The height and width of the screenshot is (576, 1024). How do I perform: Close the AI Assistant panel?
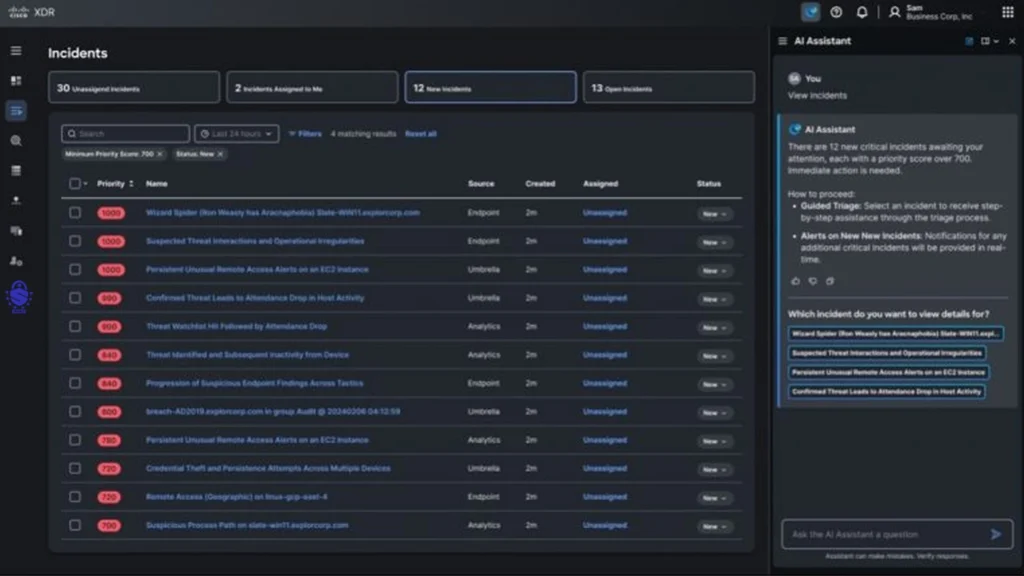click(1012, 41)
